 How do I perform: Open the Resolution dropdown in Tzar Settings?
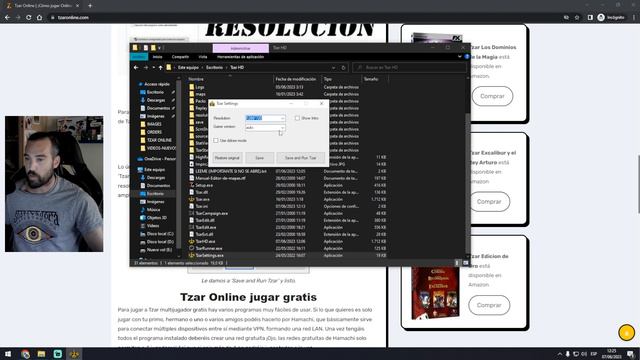[265, 118]
